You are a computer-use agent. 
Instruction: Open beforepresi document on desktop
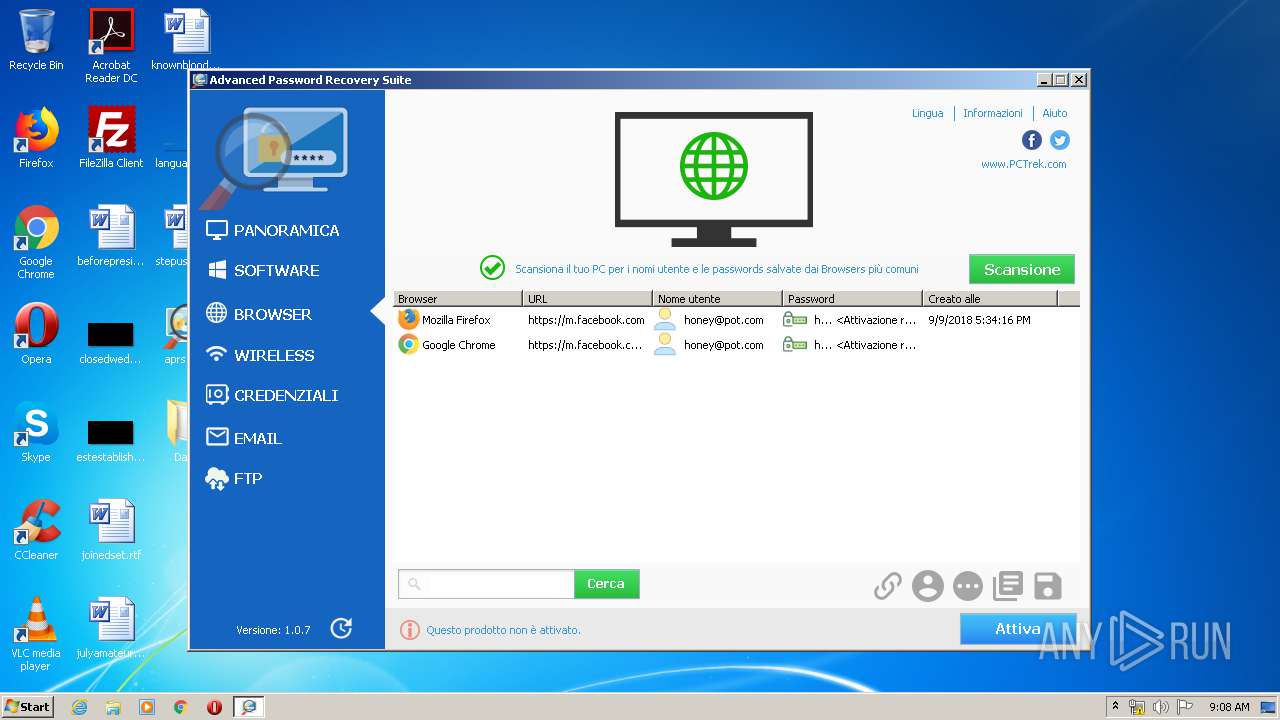[x=111, y=236]
